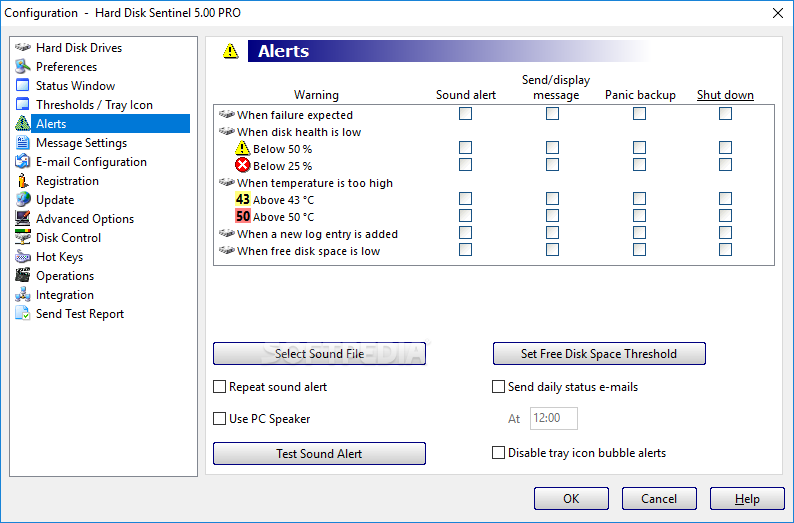The image size is (794, 523).
Task: Click the Integration network icon
Action: coord(23,295)
